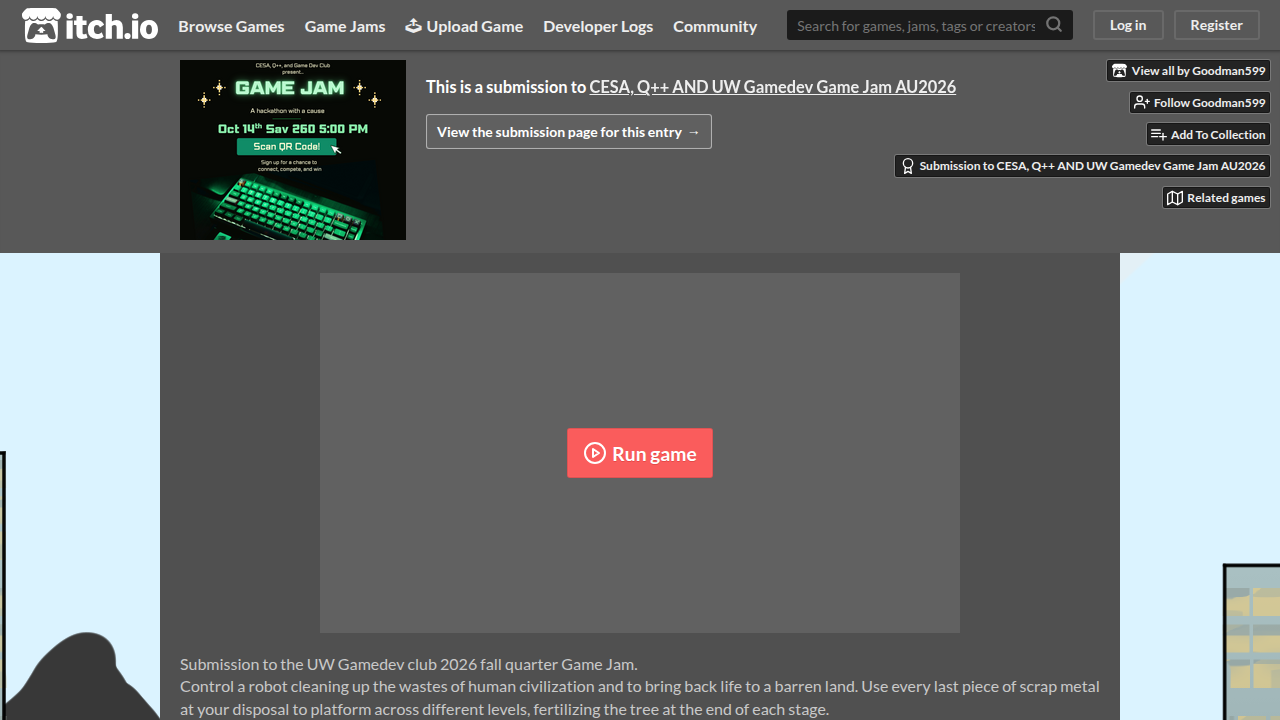Click the Game Jam poster thumbnail
1280x720 pixels.
point(293,150)
